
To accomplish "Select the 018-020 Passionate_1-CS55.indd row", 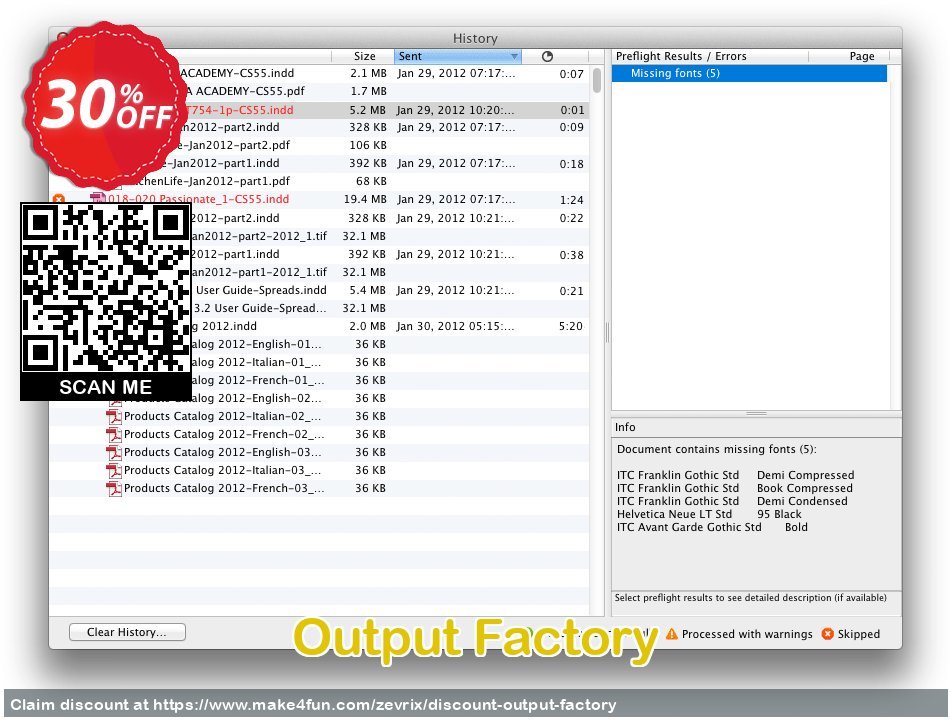I will [319, 199].
